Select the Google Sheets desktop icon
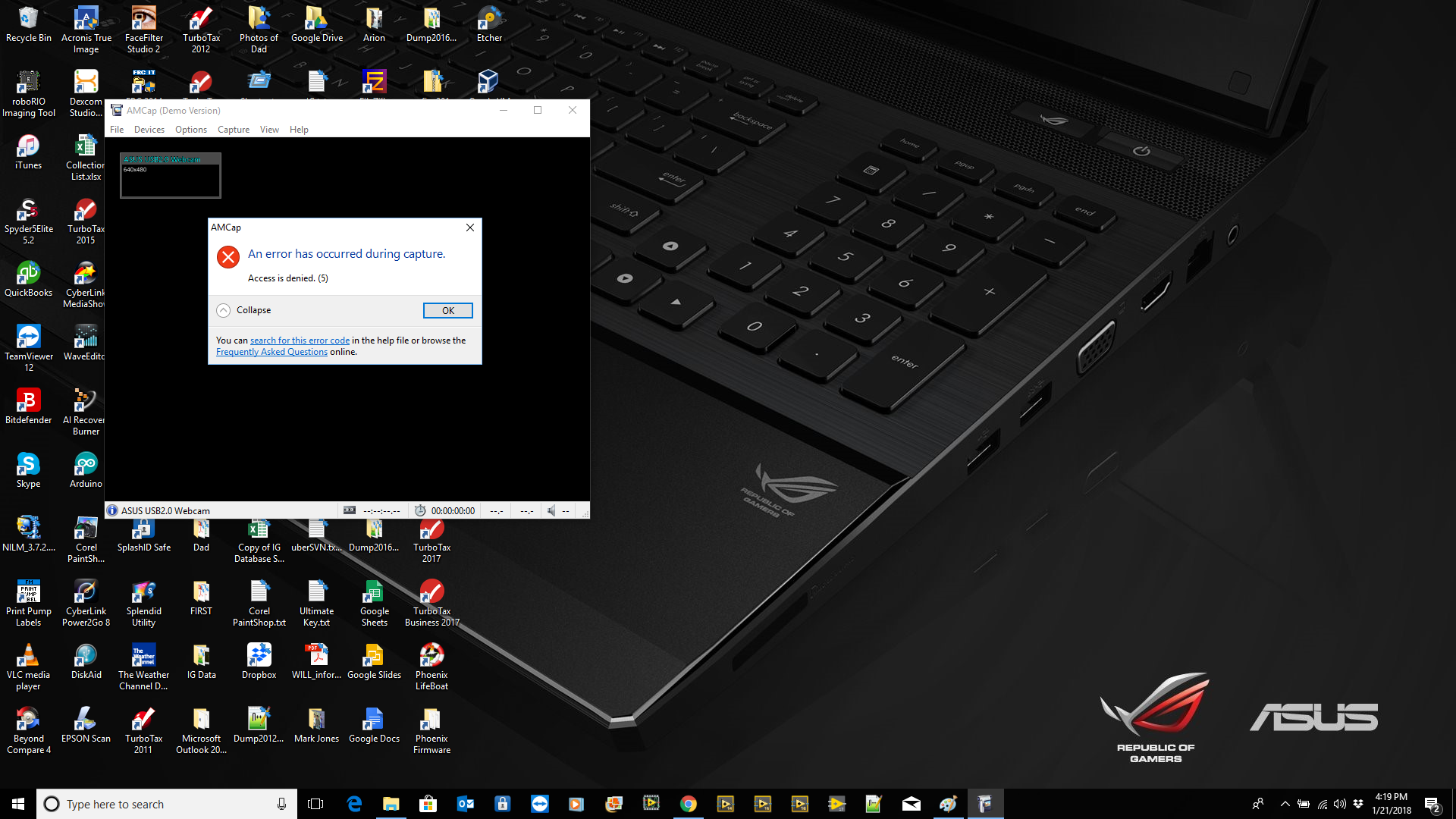Viewport: 1456px width, 819px height. click(x=374, y=603)
